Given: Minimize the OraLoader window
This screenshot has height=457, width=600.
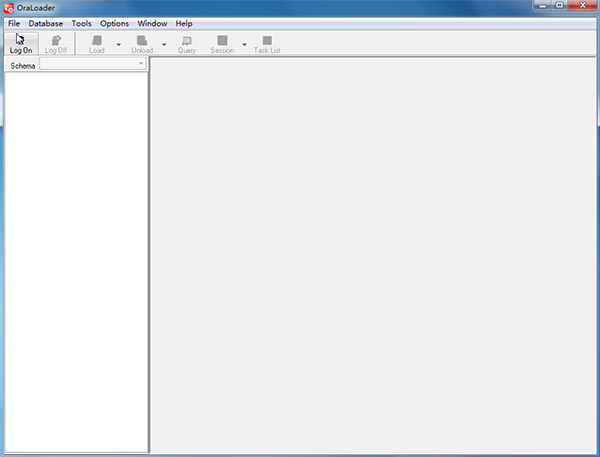Looking at the screenshot, I should (542, 5).
